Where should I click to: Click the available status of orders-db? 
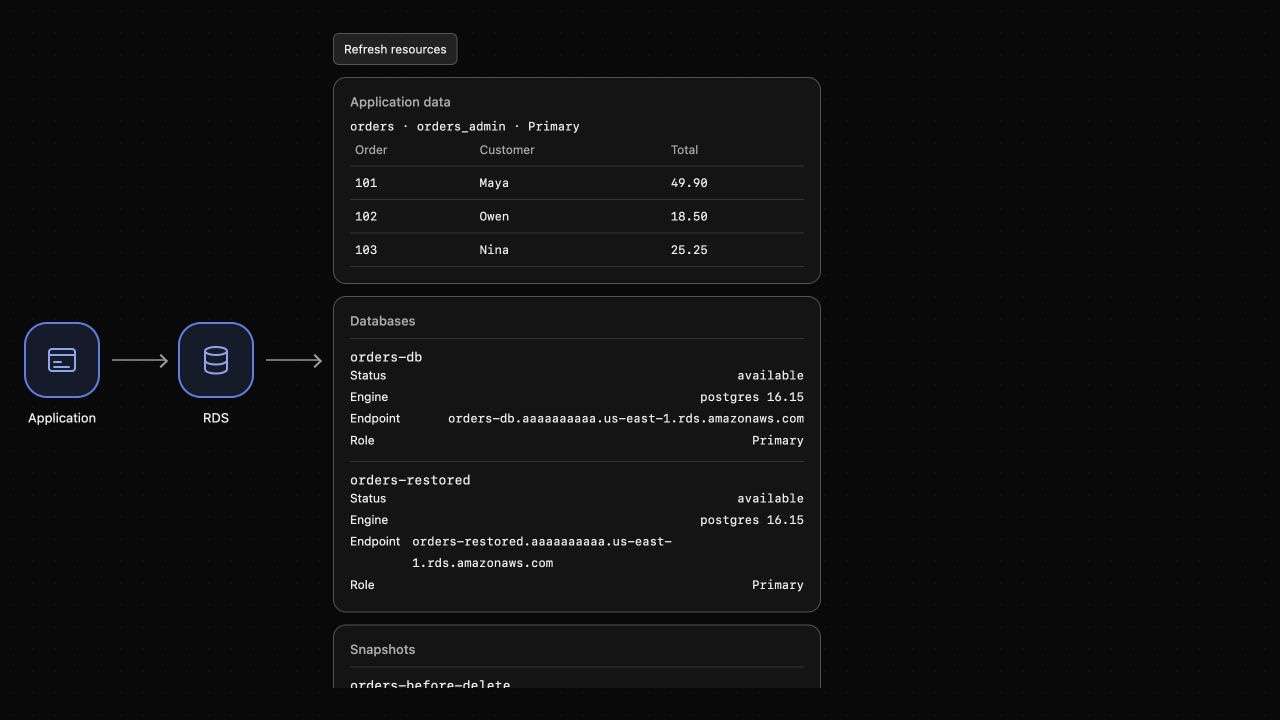pos(770,376)
